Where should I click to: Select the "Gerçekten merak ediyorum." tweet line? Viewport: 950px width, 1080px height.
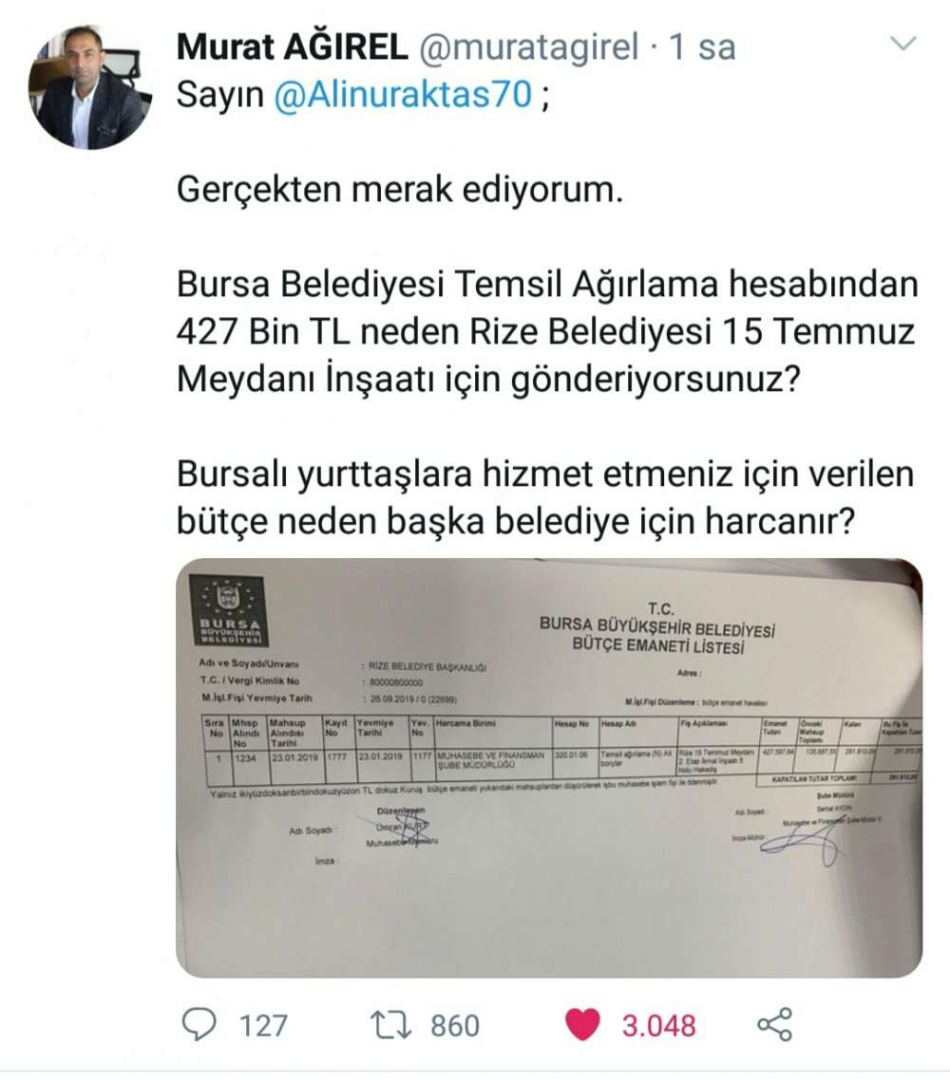(400, 189)
